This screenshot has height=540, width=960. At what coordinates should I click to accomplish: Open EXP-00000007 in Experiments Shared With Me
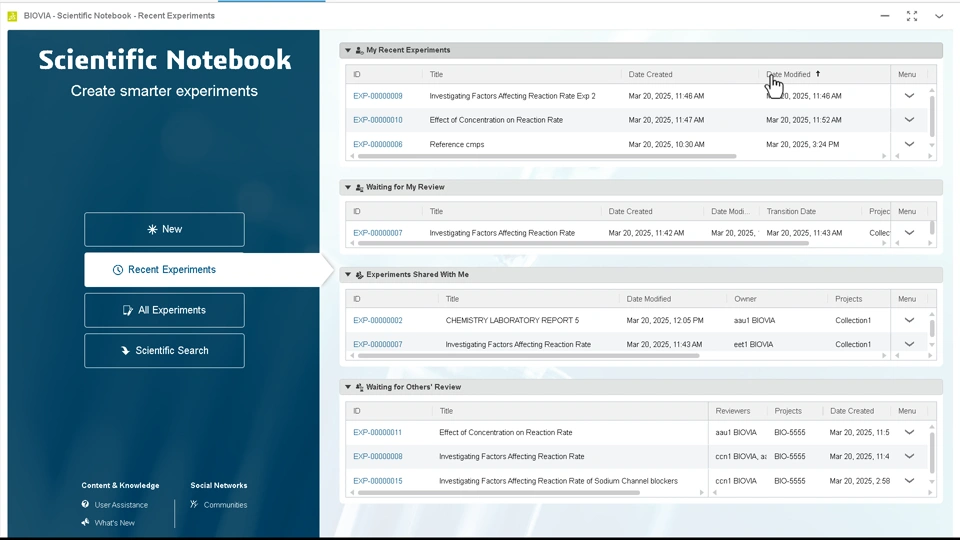coord(378,344)
